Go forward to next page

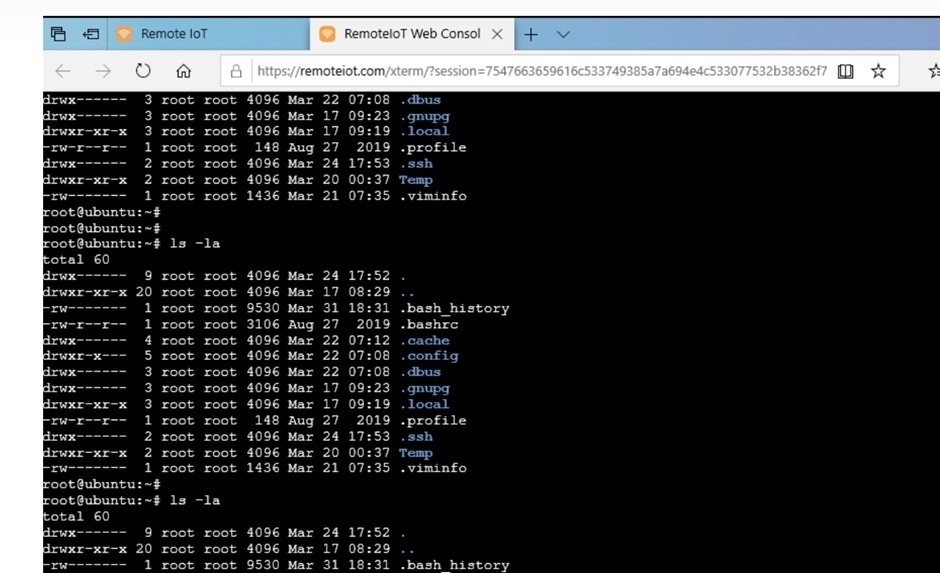(x=103, y=71)
